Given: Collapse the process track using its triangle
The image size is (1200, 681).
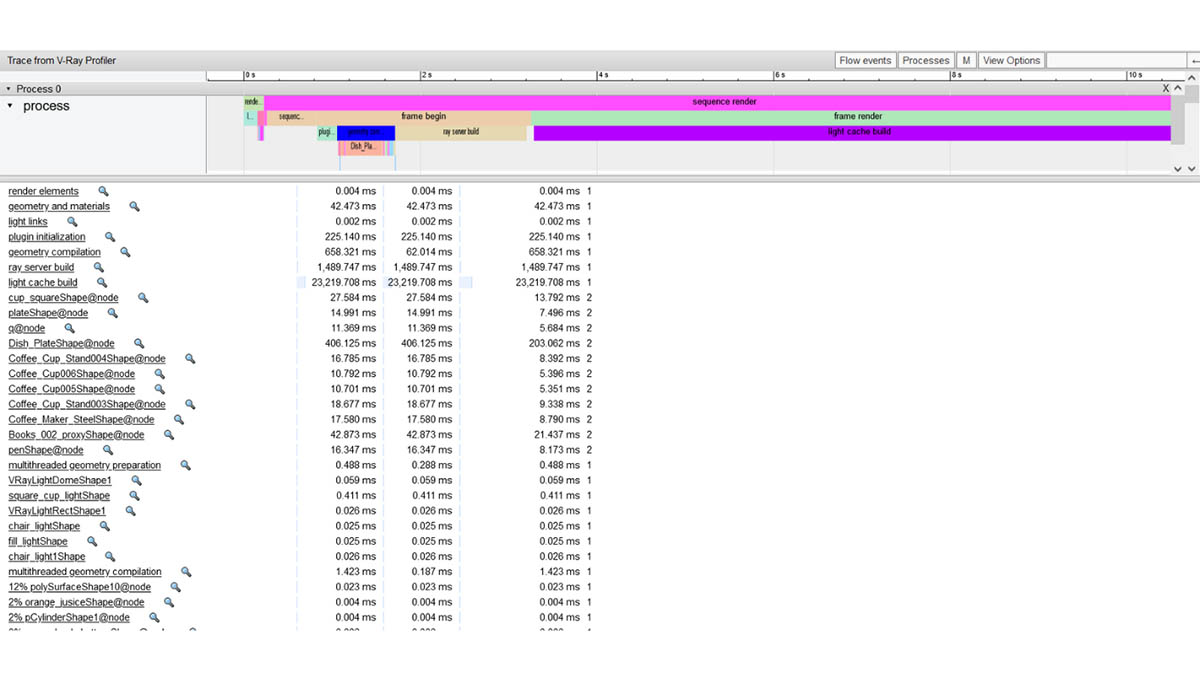Looking at the screenshot, I should click(x=10, y=105).
